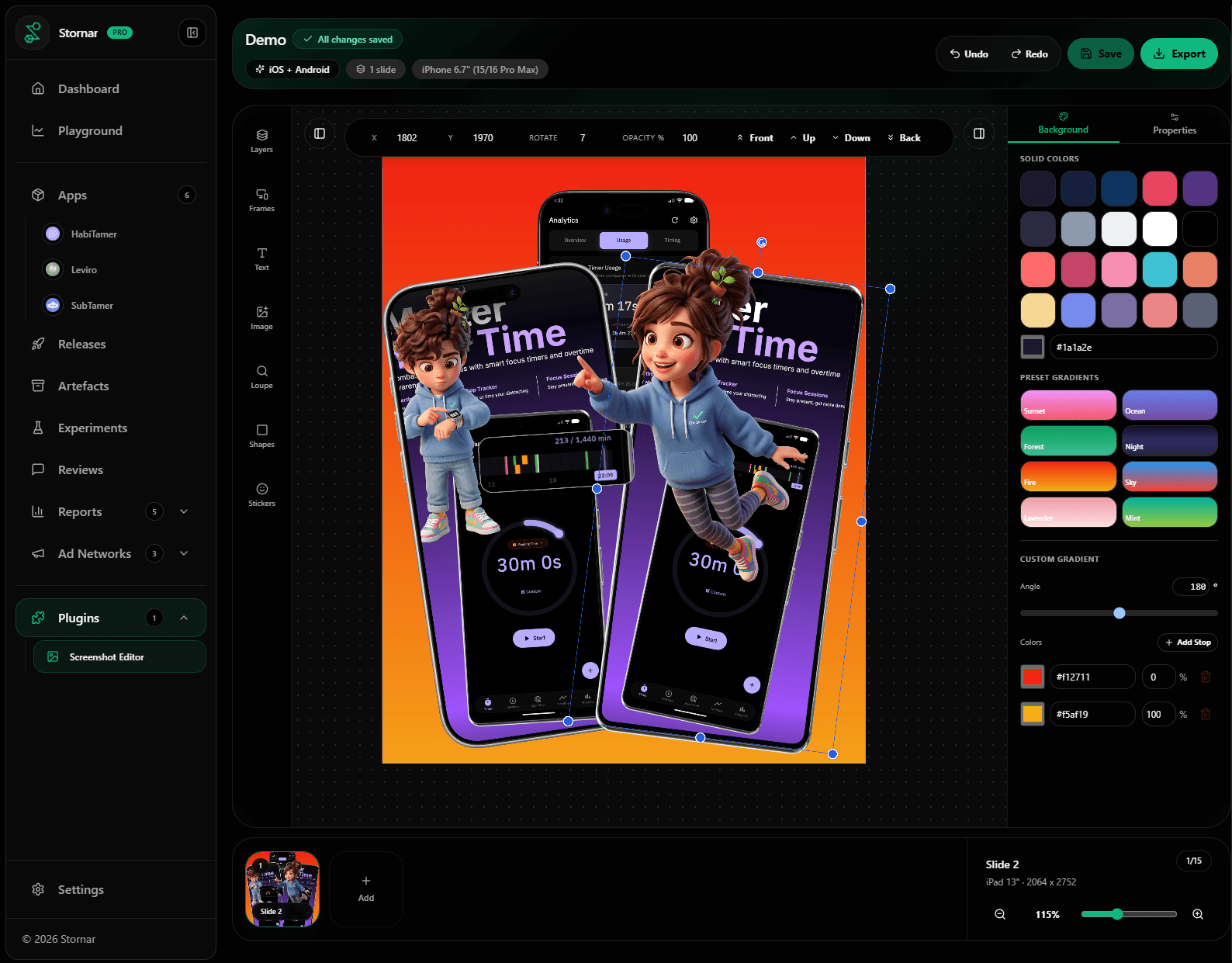1232x963 pixels.
Task: Move element Down one layer
Action: tap(851, 138)
